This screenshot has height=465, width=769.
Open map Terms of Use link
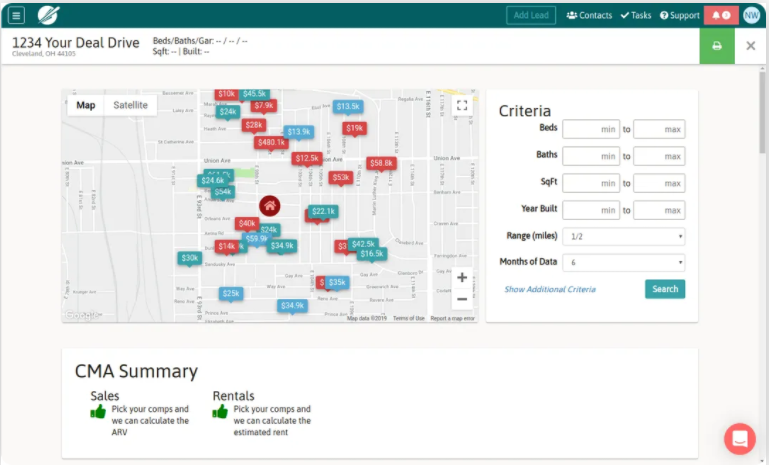409,318
